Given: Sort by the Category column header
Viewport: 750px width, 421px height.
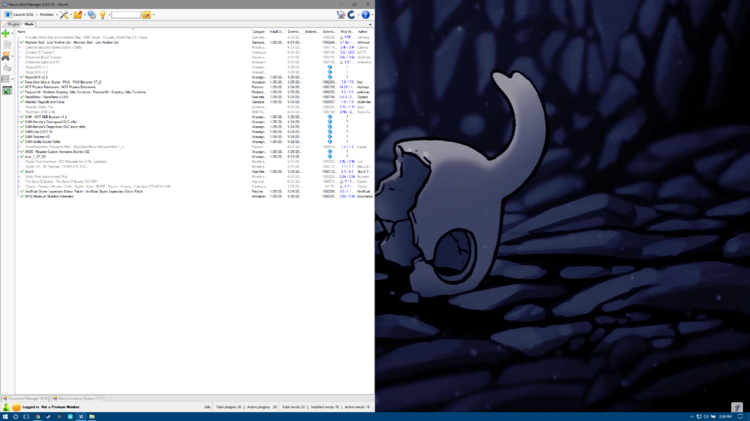Looking at the screenshot, I should click(259, 32).
